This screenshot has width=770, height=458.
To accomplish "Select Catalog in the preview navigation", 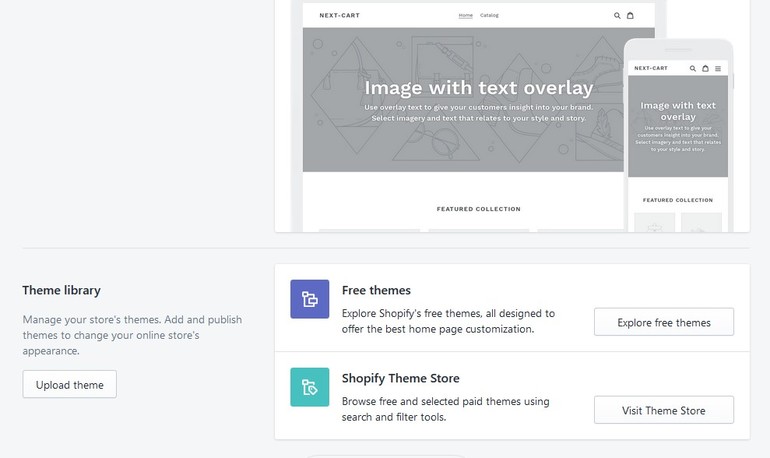I will pos(489,15).
